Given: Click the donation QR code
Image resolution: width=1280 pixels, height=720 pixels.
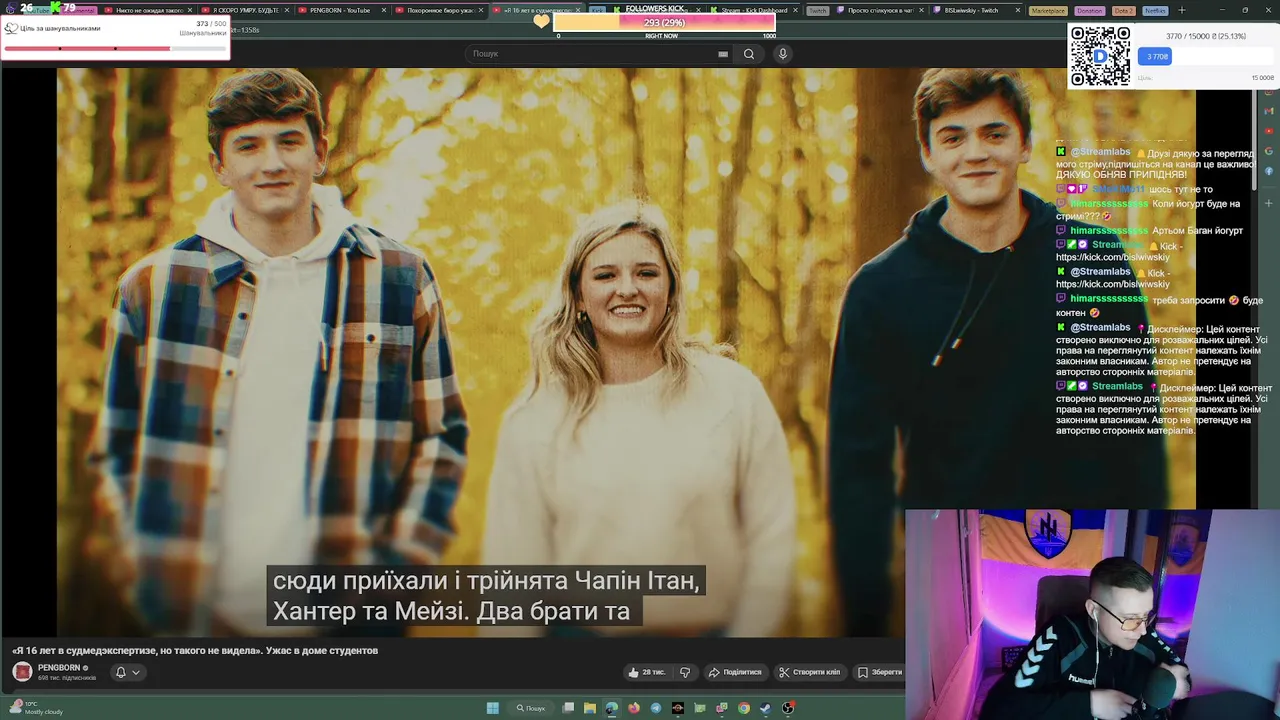Looking at the screenshot, I should click(1100, 56).
